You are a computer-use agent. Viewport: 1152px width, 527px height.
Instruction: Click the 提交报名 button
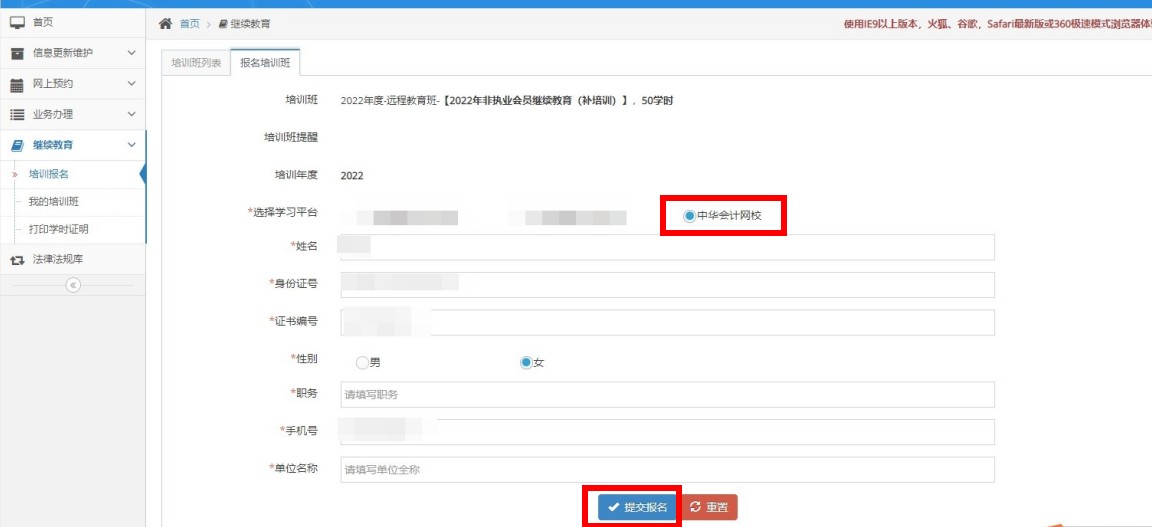(637, 507)
